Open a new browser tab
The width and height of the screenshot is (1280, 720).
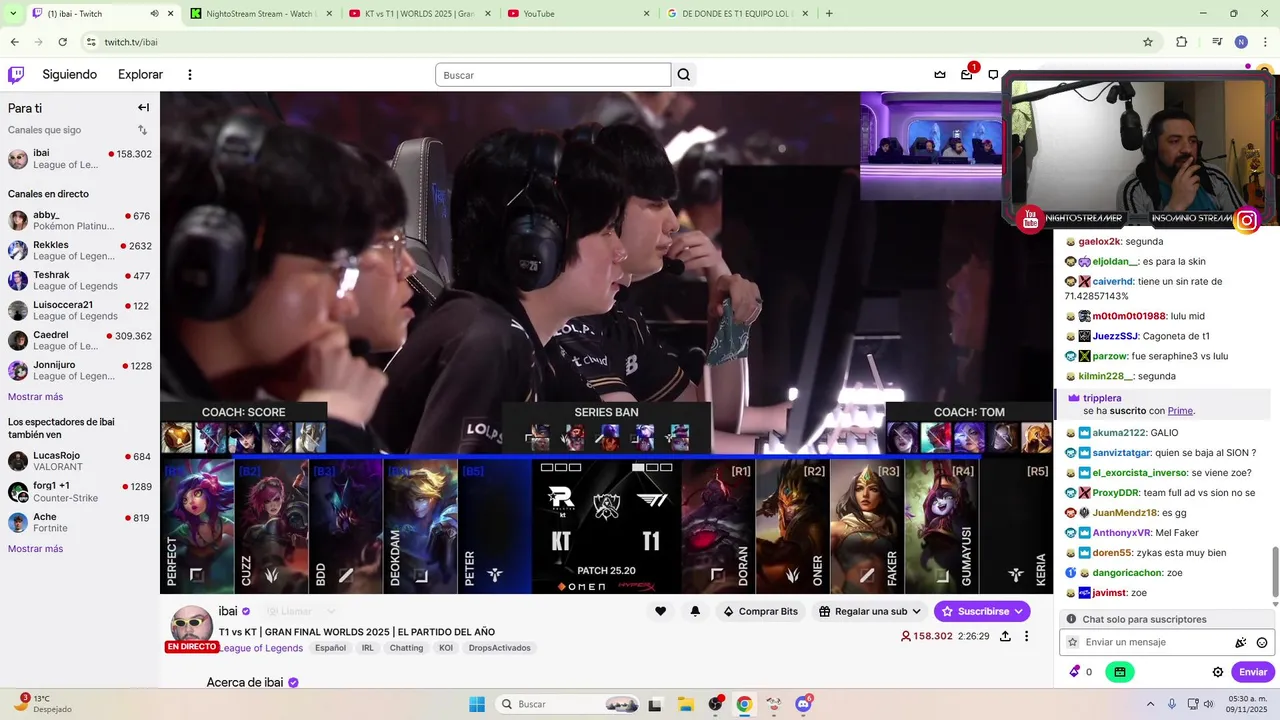pos(829,14)
